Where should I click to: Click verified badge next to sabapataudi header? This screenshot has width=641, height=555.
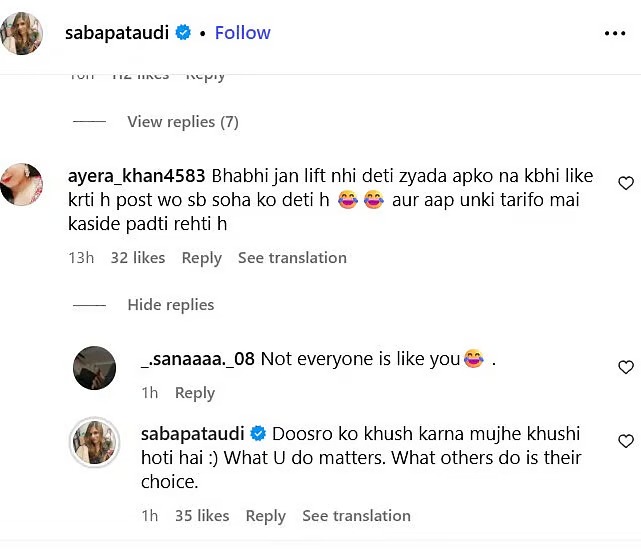tap(183, 33)
